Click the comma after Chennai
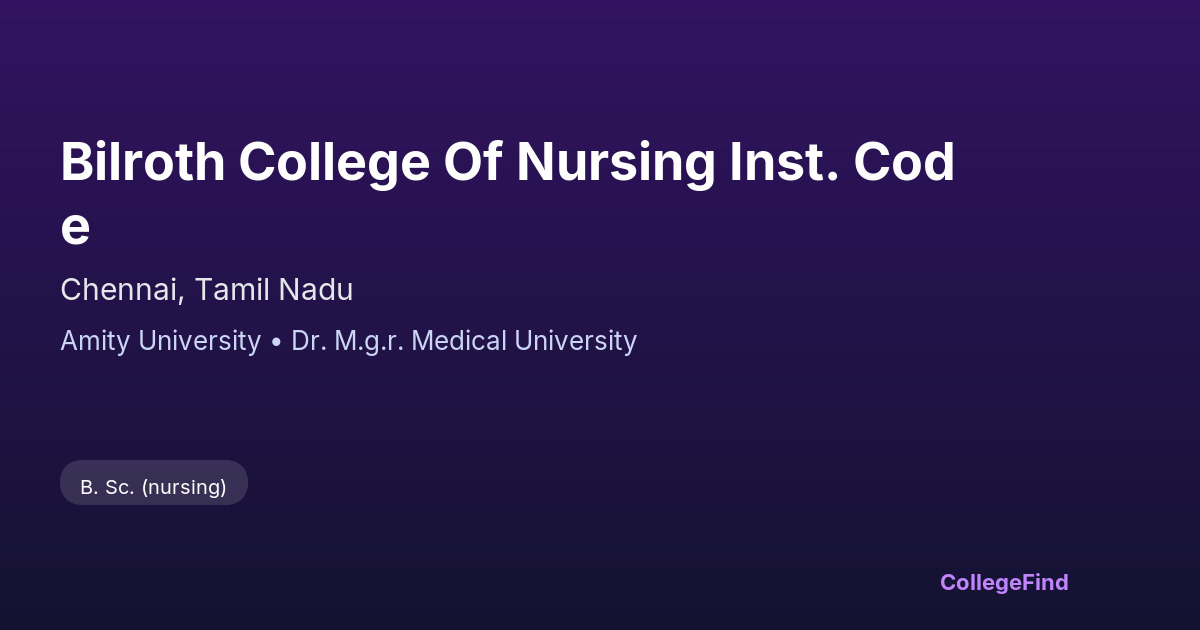Screen dimensions: 1200x630 (182, 296)
